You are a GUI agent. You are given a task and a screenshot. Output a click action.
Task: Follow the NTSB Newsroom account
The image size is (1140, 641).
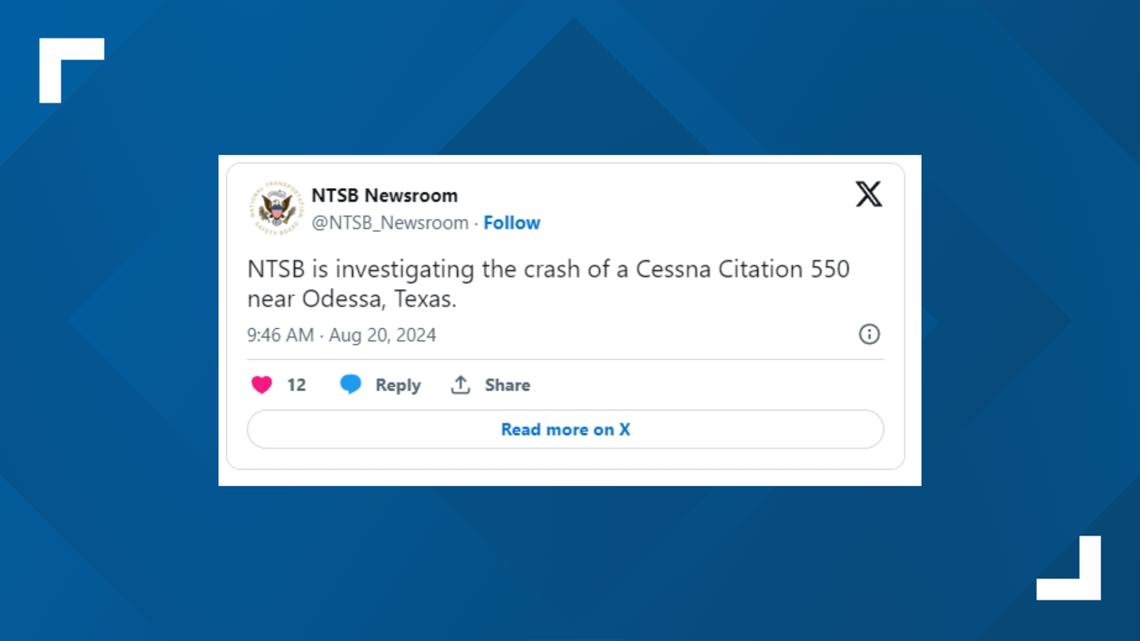(512, 223)
